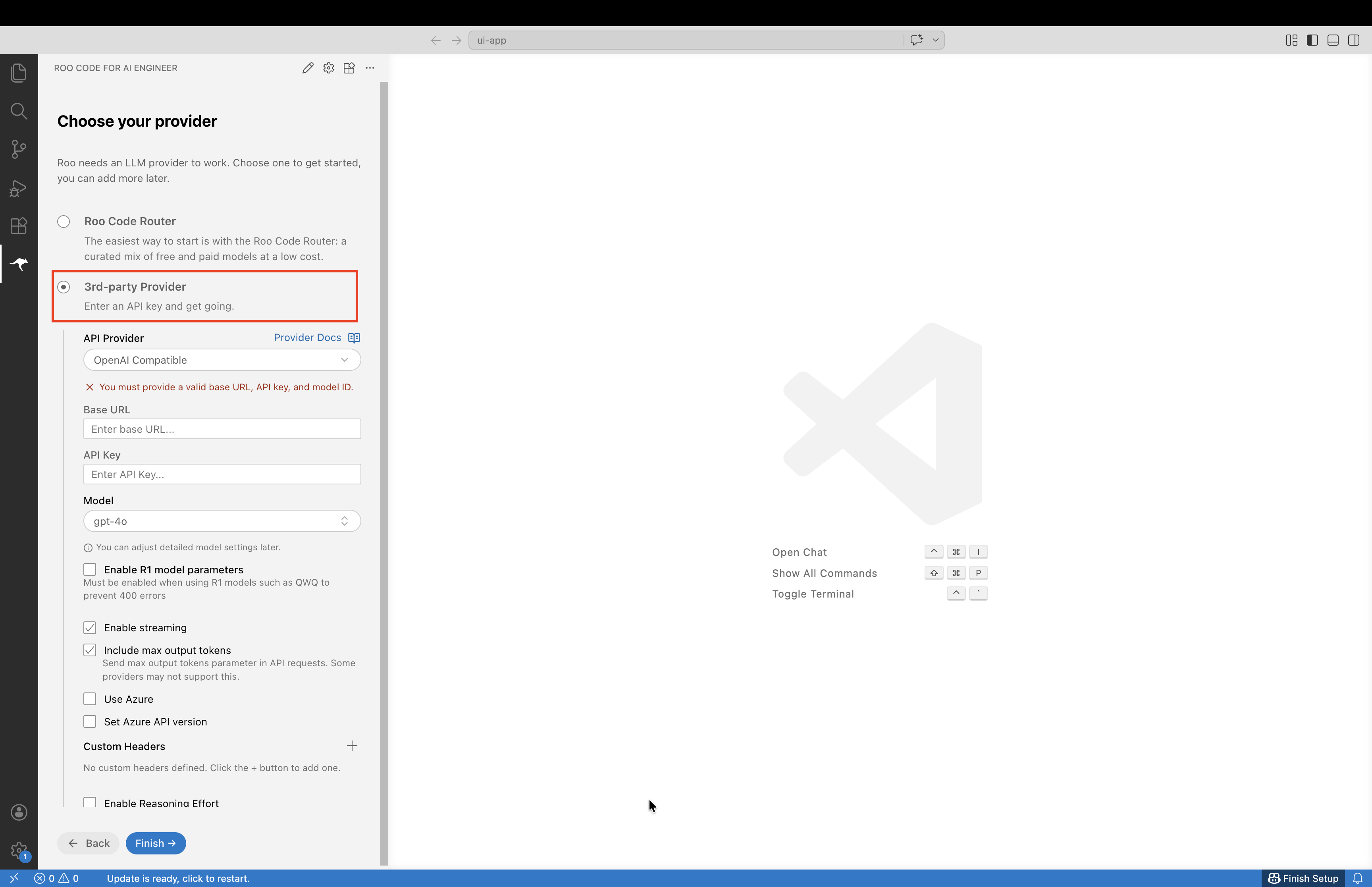Uncheck the Enable streaming option
Image resolution: width=1372 pixels, height=887 pixels.
pyautogui.click(x=90, y=627)
